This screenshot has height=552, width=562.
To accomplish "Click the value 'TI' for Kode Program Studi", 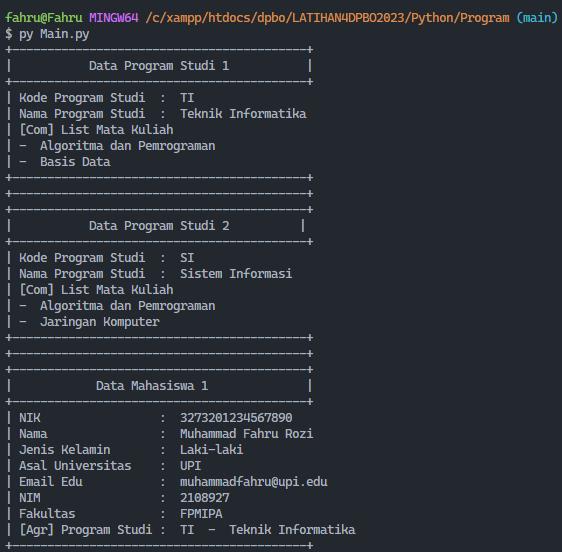I will (187, 98).
